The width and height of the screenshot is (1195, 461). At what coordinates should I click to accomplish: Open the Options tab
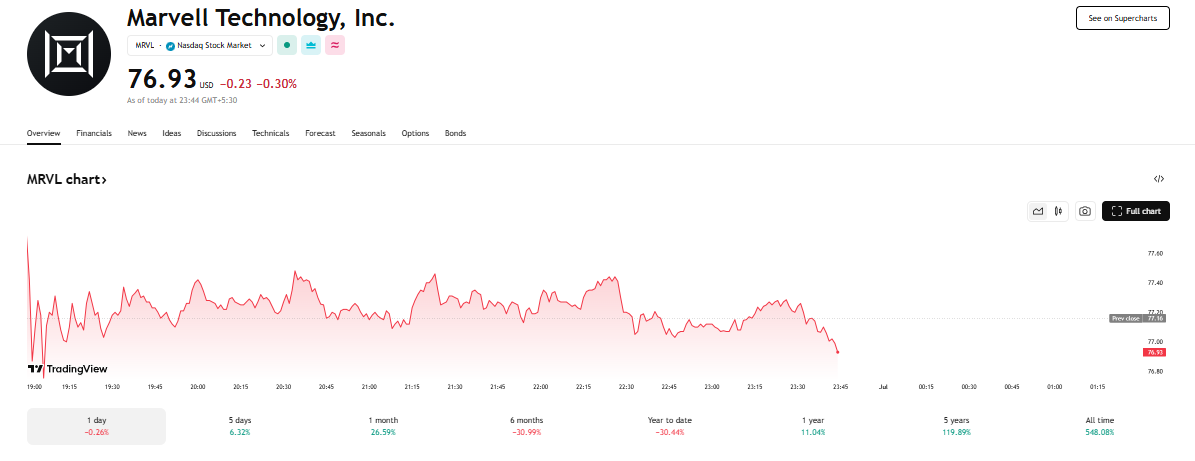(x=415, y=133)
